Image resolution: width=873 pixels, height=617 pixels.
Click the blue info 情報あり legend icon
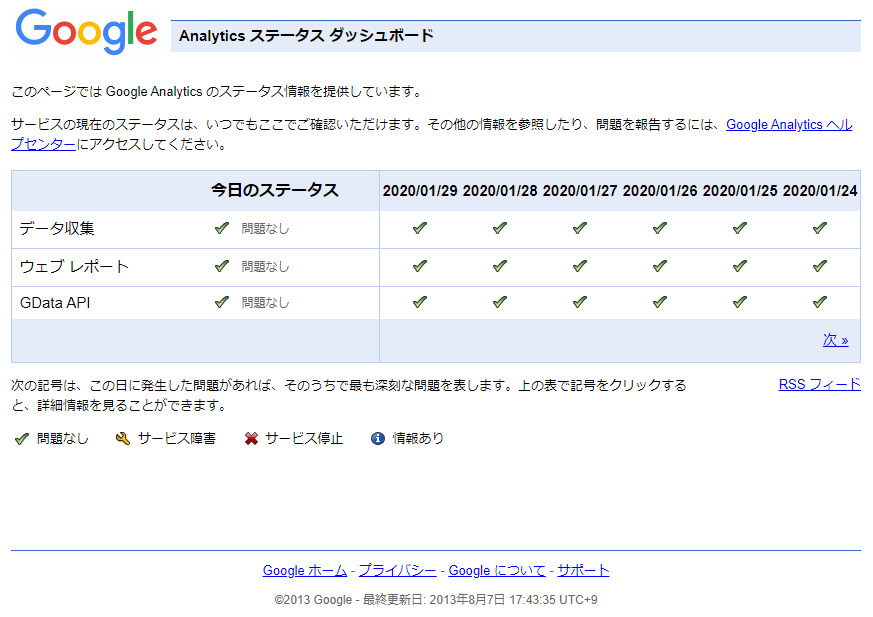pos(377,439)
